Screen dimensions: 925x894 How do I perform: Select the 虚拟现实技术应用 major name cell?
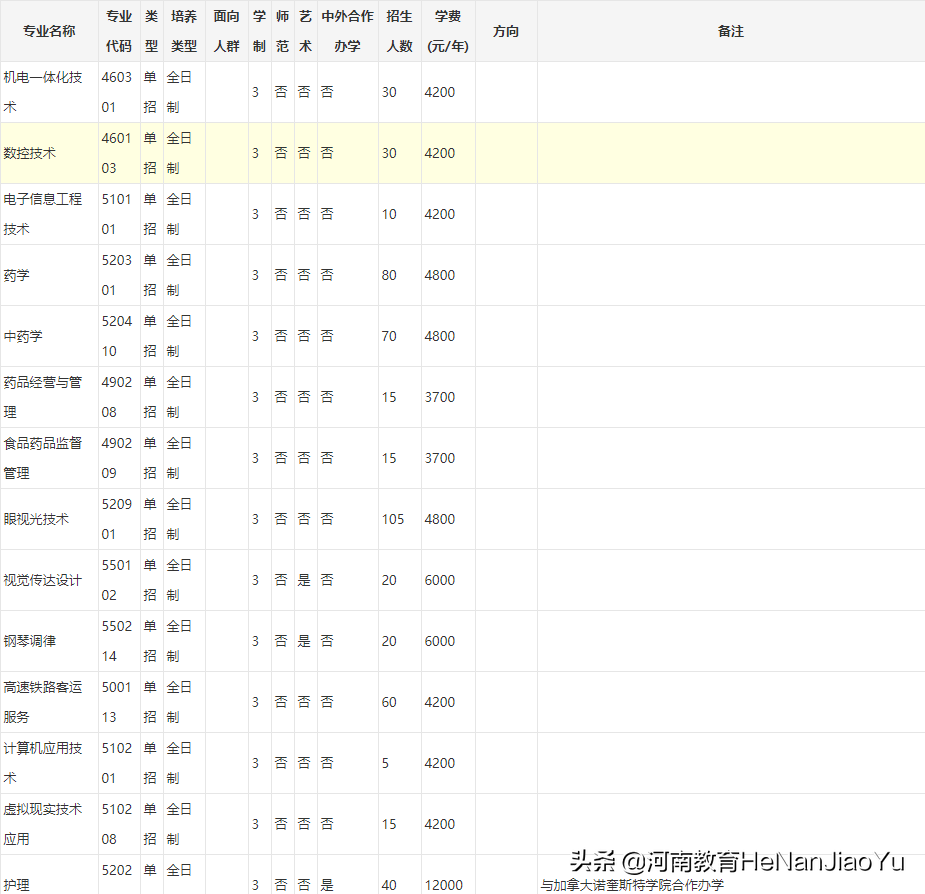(43, 824)
